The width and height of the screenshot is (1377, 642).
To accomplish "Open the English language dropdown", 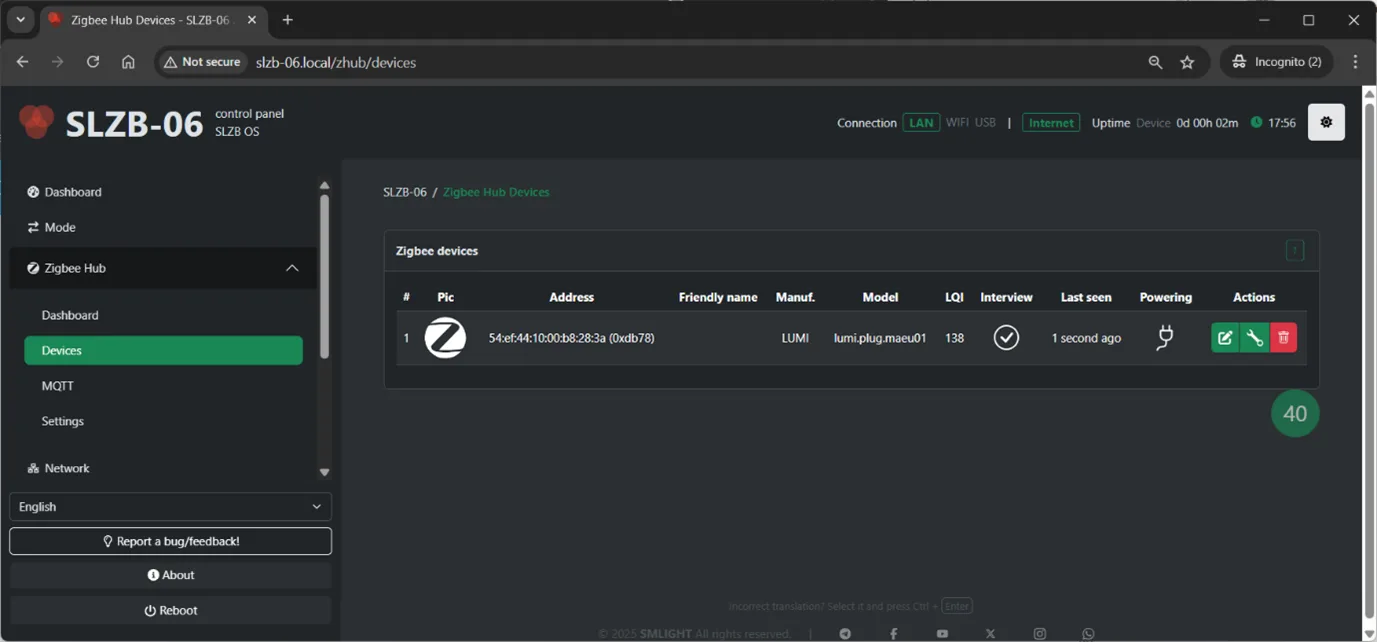I will coord(170,507).
